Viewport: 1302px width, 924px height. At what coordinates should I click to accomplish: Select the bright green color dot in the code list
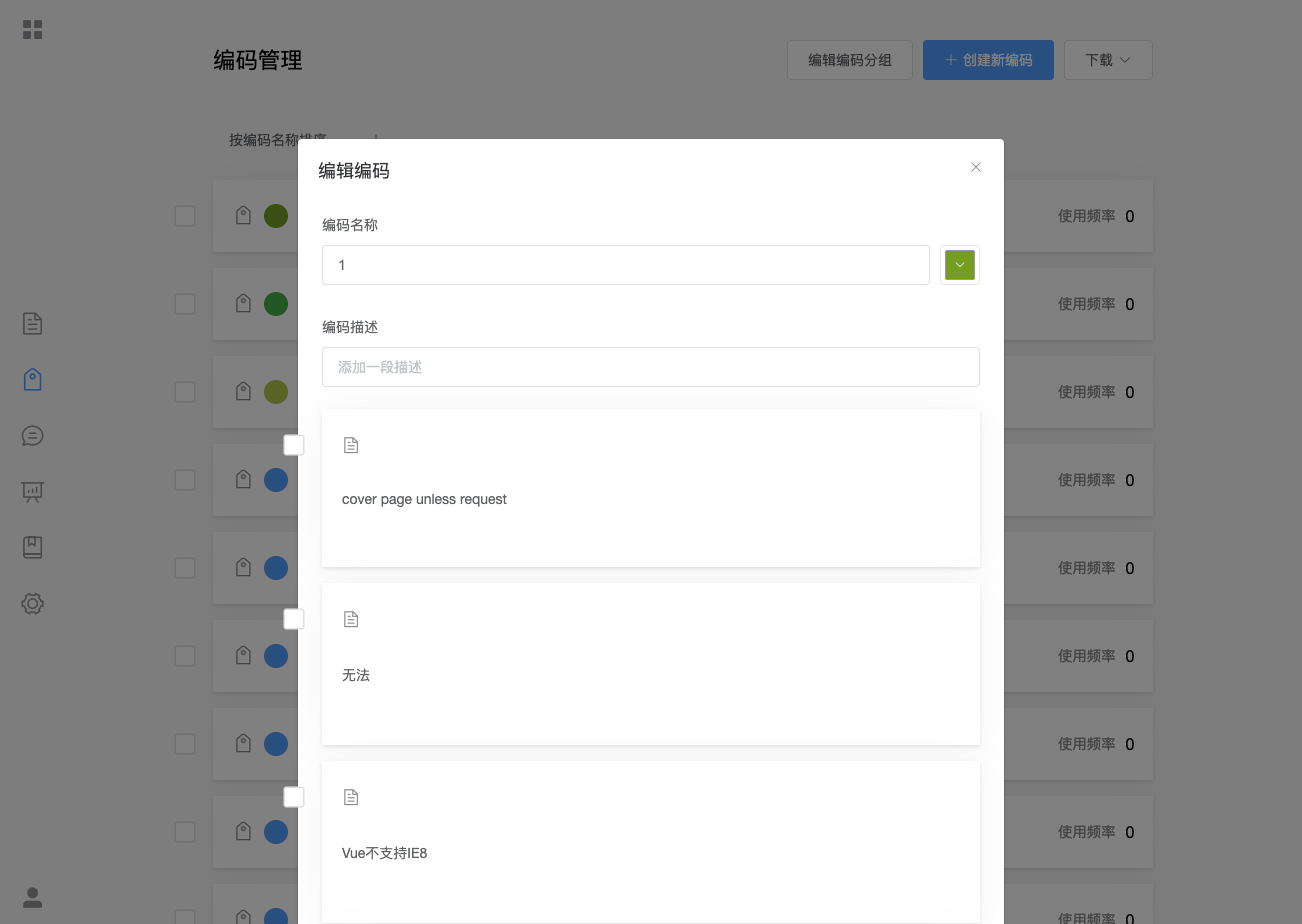click(276, 304)
